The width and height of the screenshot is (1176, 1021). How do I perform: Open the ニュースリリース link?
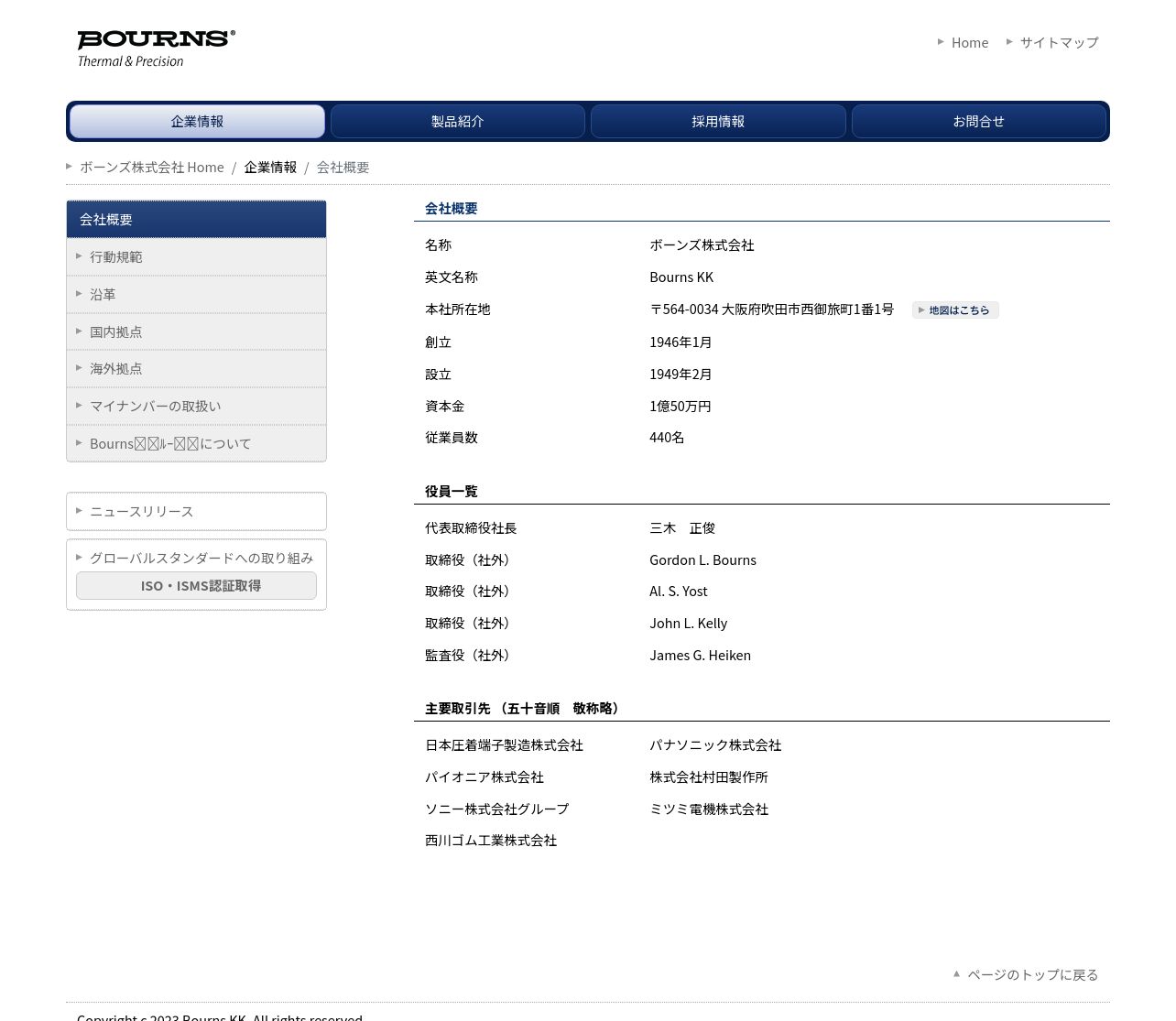(x=196, y=512)
